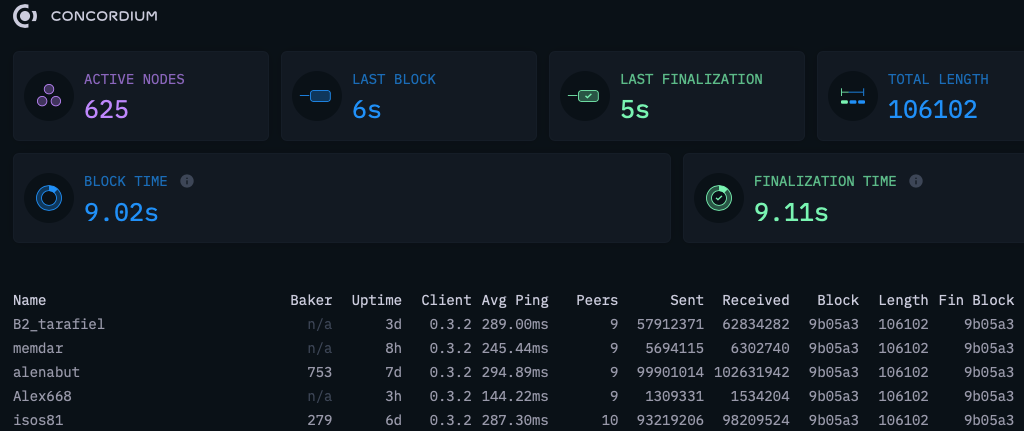
Task: Select the memdar node name
Action: click(x=38, y=348)
